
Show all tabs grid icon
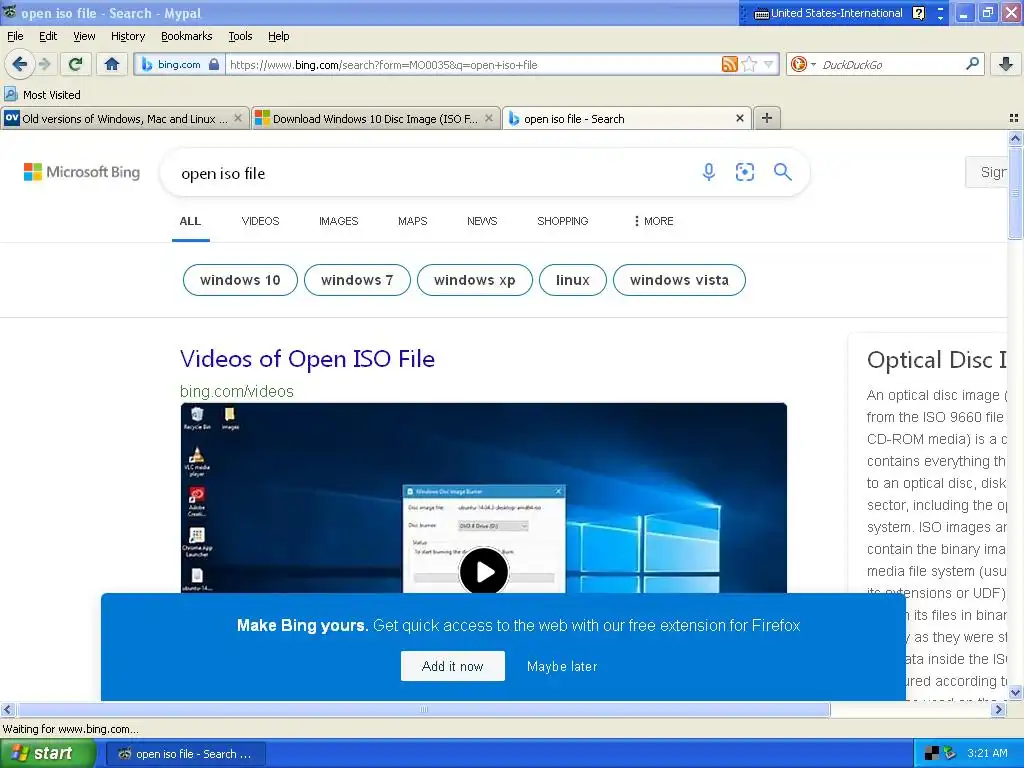[1014, 118]
